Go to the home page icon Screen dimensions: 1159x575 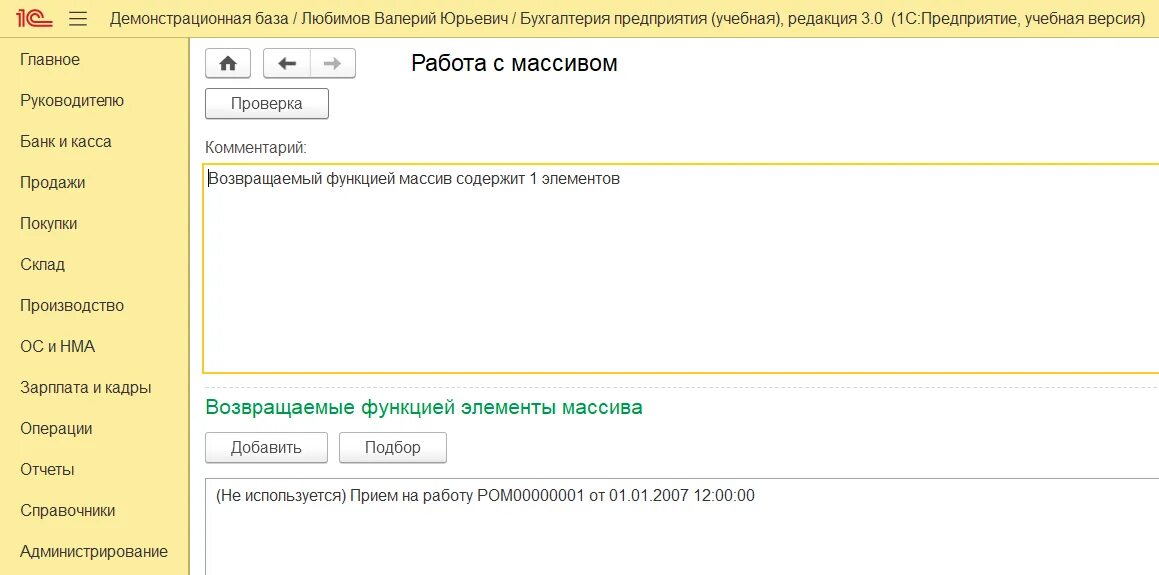pos(228,64)
